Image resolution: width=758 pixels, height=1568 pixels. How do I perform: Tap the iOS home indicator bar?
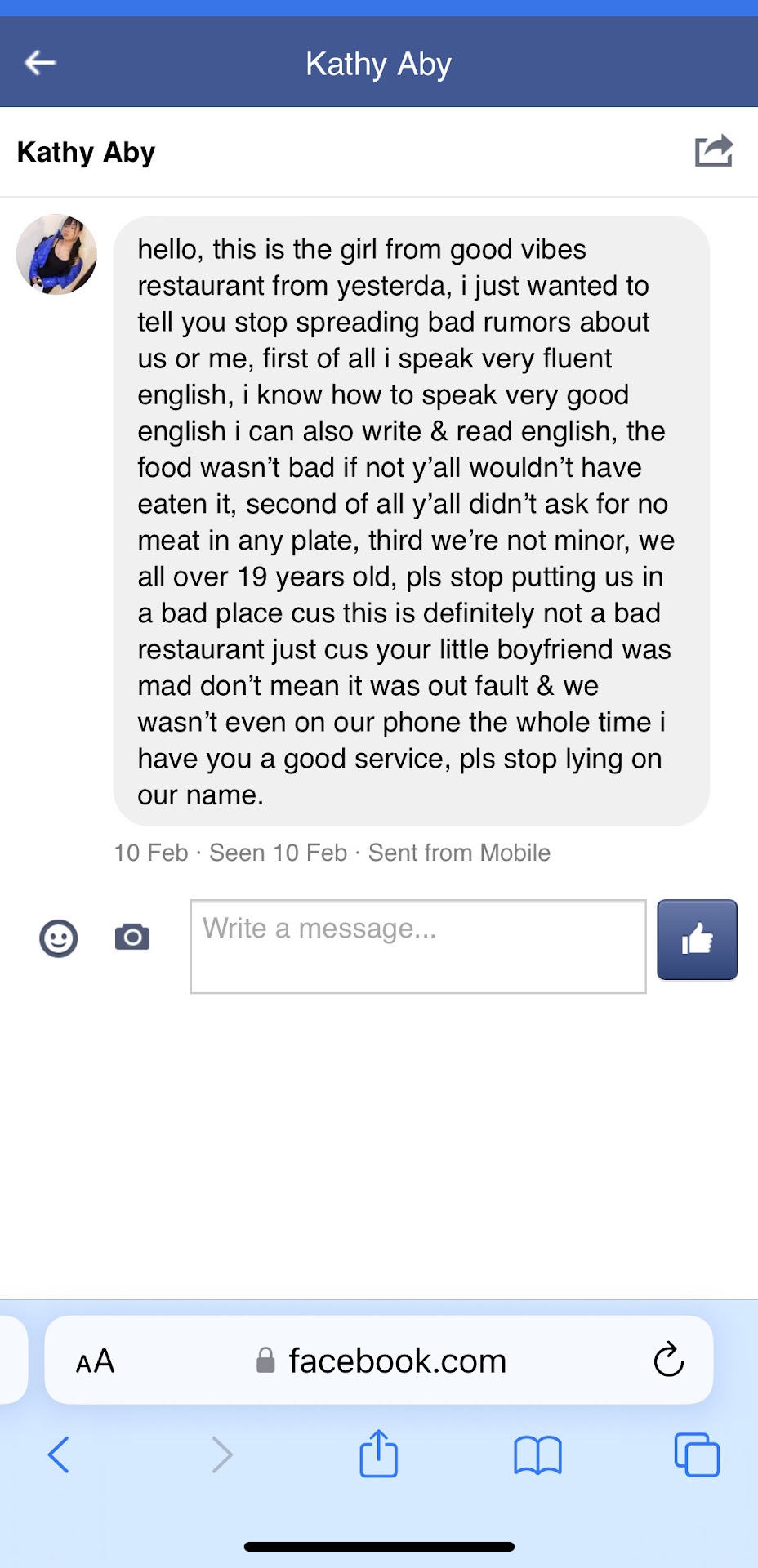[379, 1546]
